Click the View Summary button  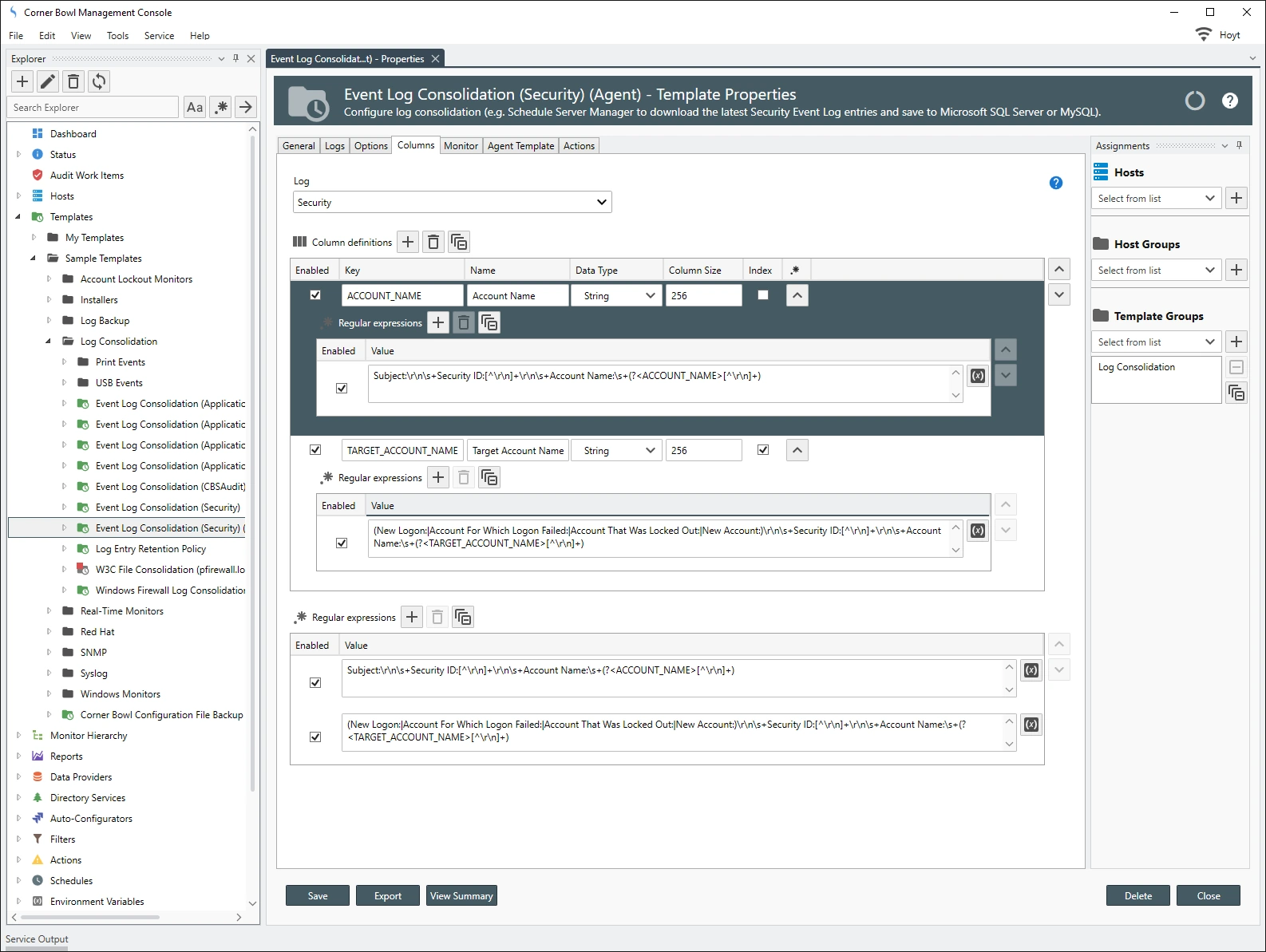(x=461, y=896)
